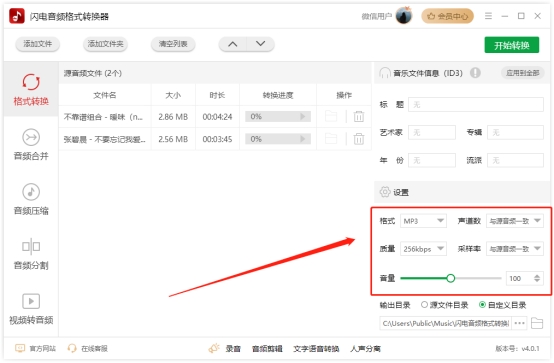Image resolution: width=554 pixels, height=363 pixels.
Task: Click the 大小 column header
Action: (x=173, y=95)
